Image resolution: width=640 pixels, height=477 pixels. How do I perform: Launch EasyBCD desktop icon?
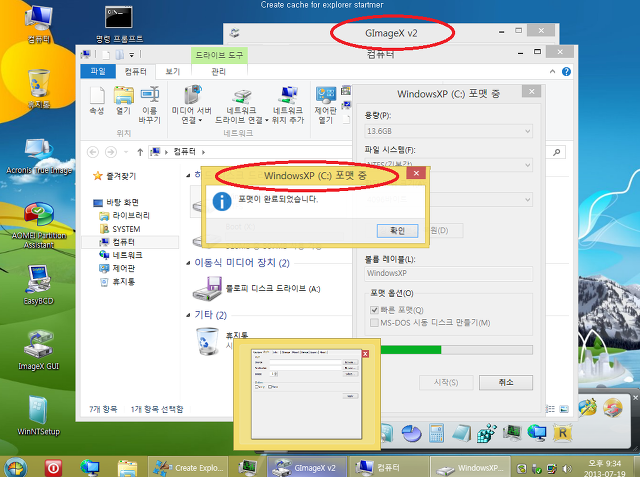pos(39,285)
